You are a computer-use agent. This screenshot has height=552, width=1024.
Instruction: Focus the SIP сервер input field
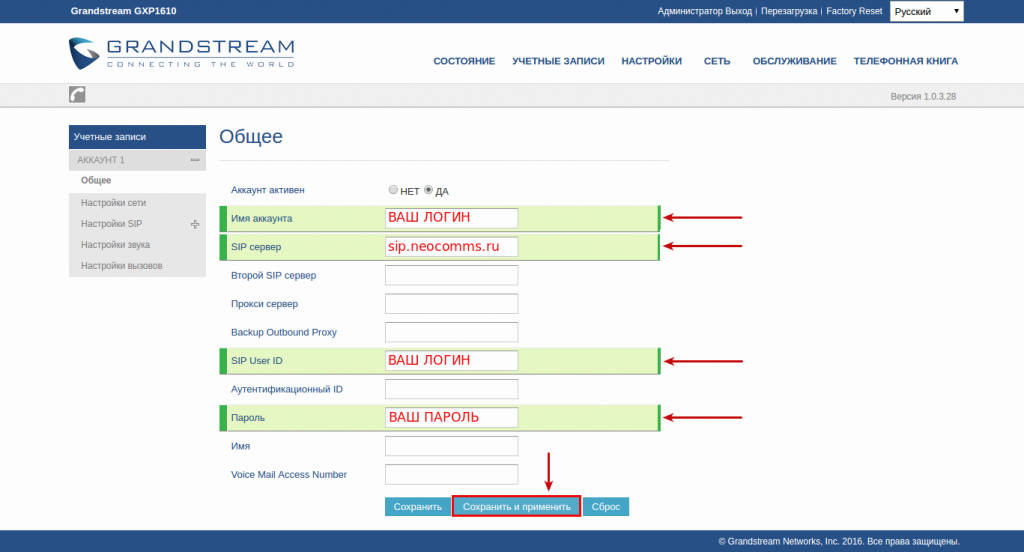(451, 246)
